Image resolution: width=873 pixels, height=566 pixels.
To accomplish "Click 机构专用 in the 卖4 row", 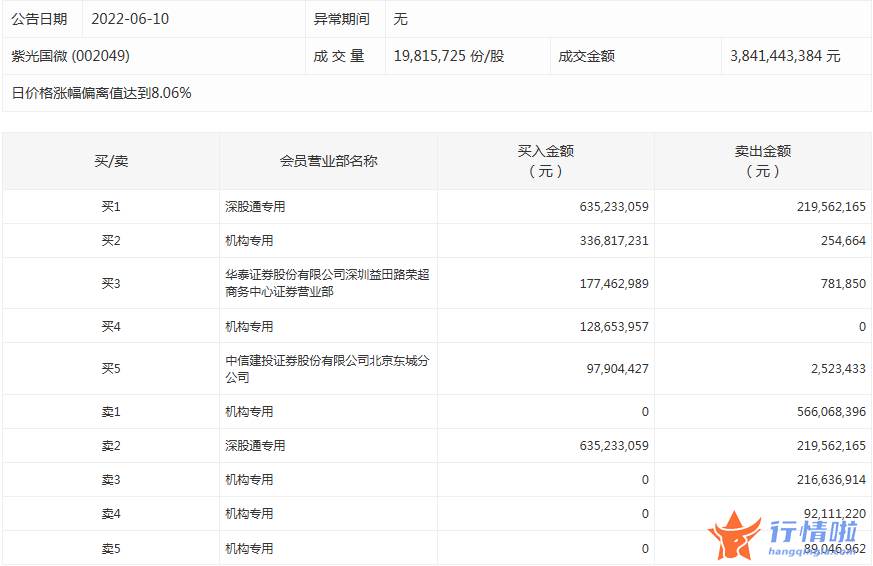I will (x=249, y=513).
